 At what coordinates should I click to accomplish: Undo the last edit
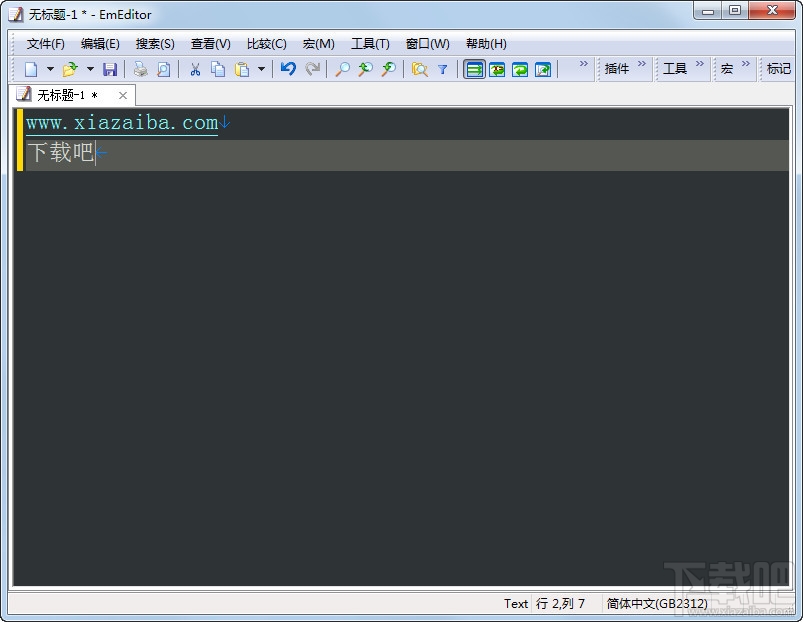click(x=288, y=69)
